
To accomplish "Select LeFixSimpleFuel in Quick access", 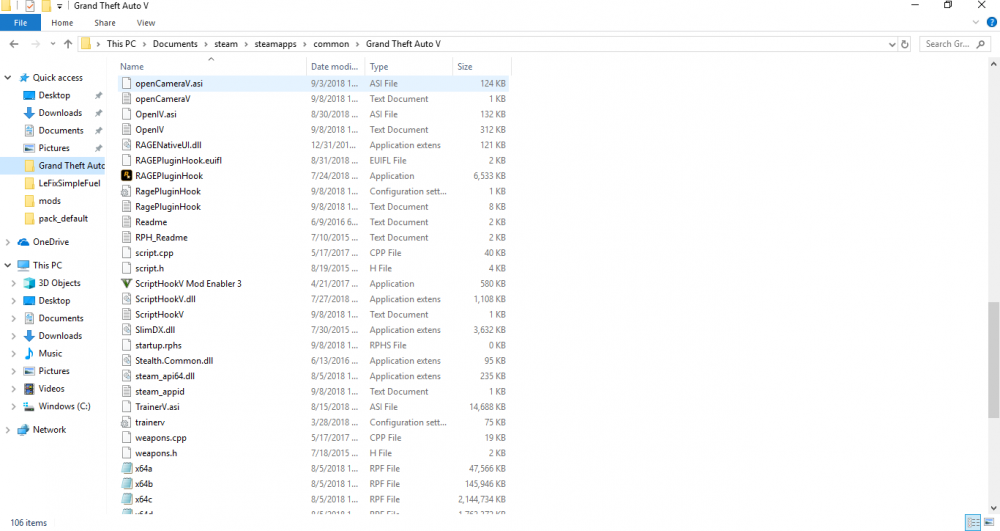I will [x=70, y=183].
